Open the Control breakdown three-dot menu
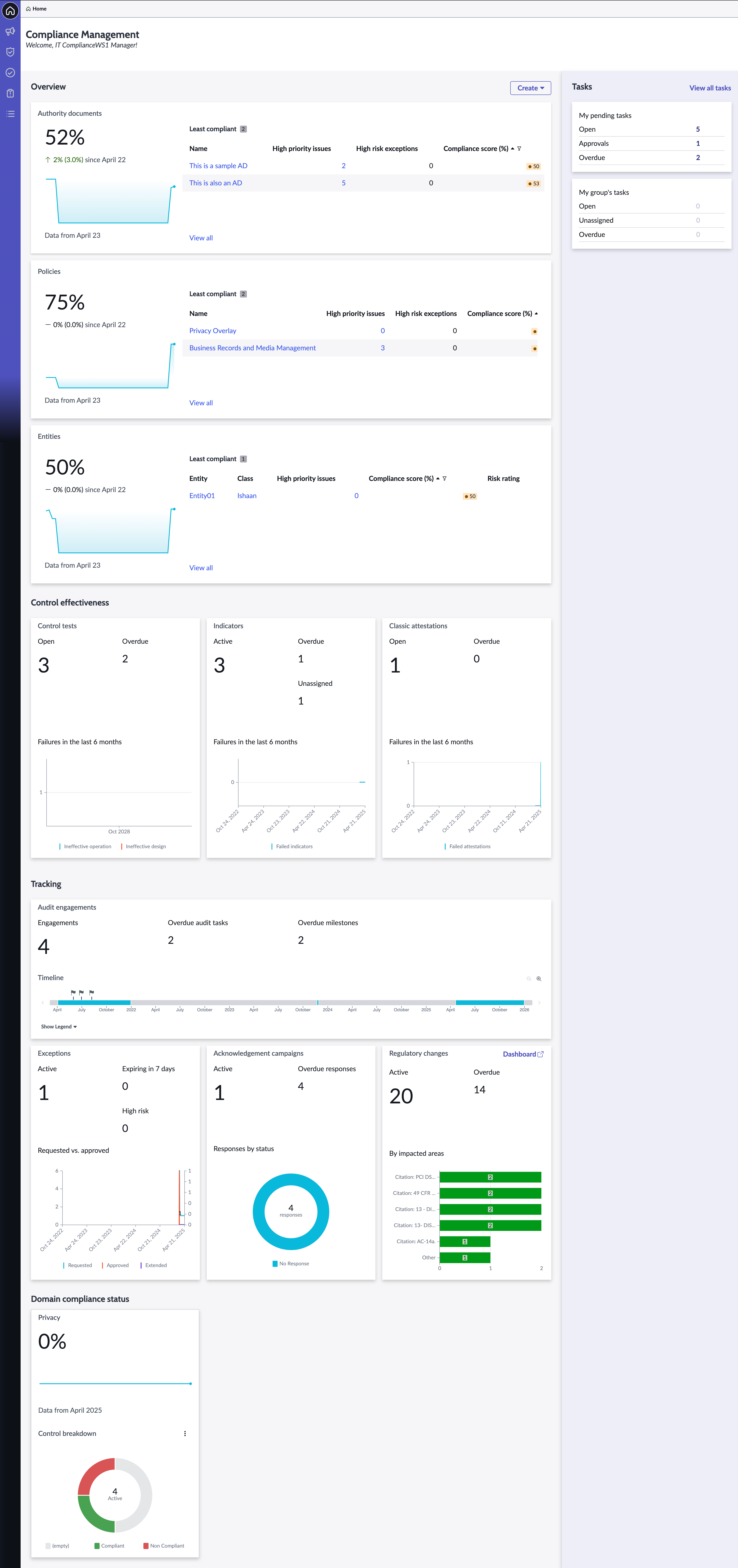738x1568 pixels. pyautogui.click(x=185, y=1434)
